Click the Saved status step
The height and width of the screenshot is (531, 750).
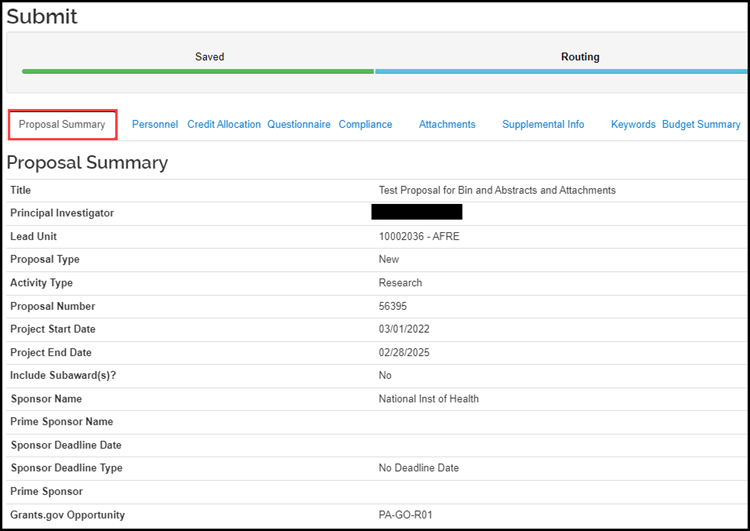[x=209, y=57]
